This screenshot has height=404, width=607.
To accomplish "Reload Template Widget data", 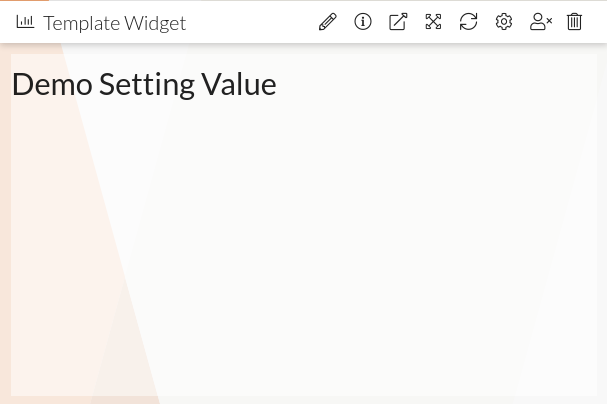I will coord(468,22).
